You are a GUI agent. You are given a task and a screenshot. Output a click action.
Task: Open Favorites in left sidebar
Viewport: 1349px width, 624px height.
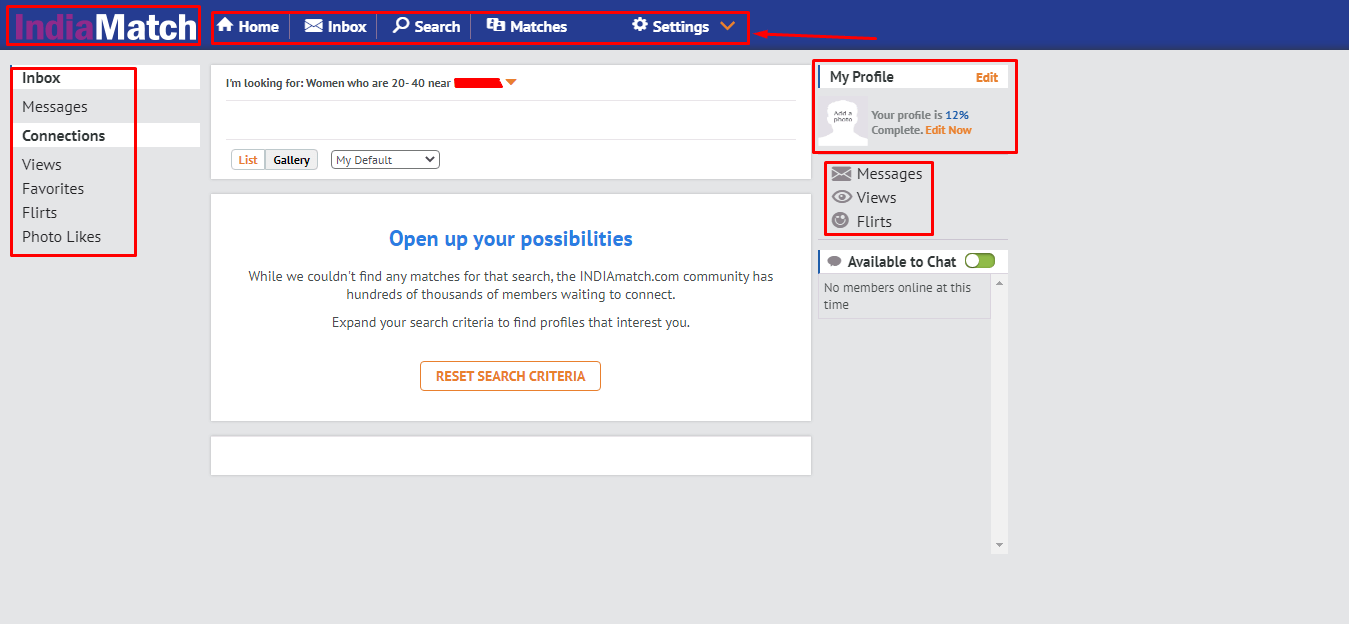point(53,189)
